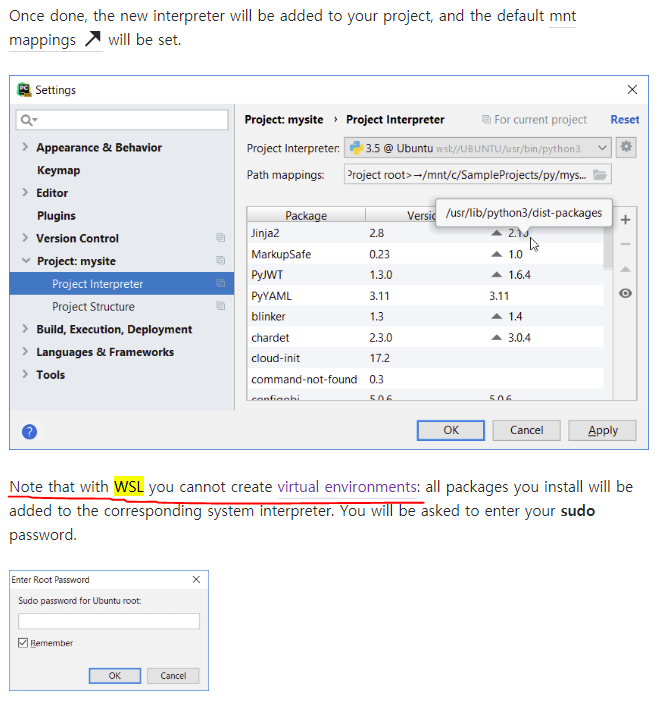Select the chardet package row
Image resolution: width=658 pixels, height=703 pixels.
pyautogui.click(x=425, y=338)
